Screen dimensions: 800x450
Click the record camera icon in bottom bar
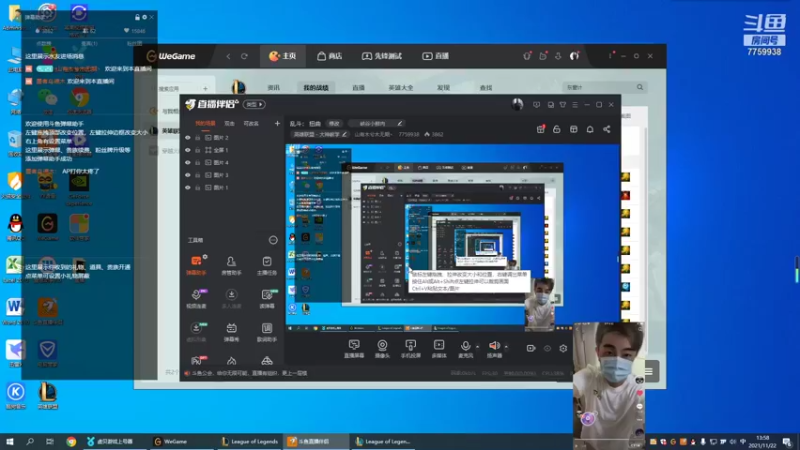(531, 348)
